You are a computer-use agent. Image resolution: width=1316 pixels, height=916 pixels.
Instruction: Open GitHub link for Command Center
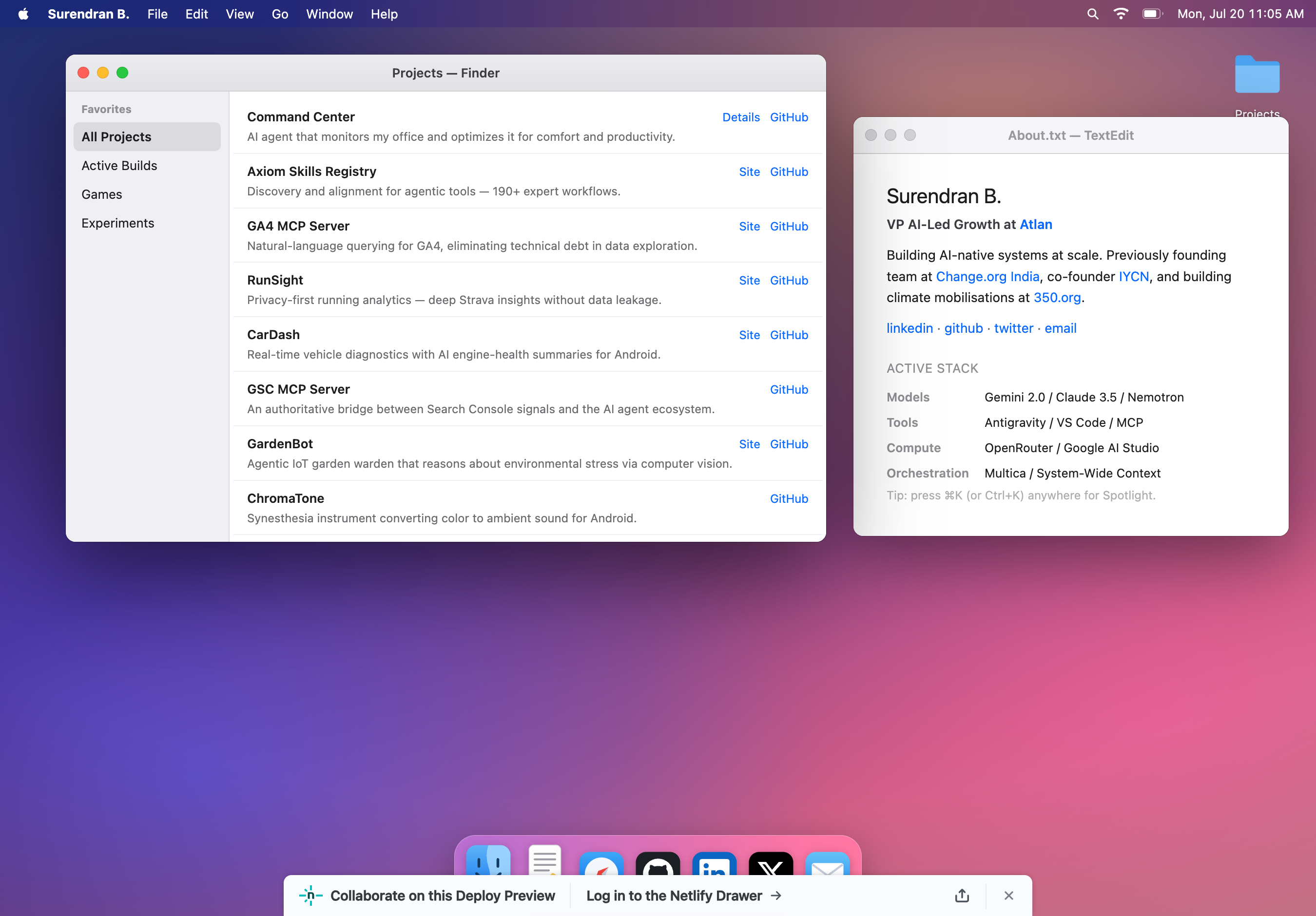(789, 117)
